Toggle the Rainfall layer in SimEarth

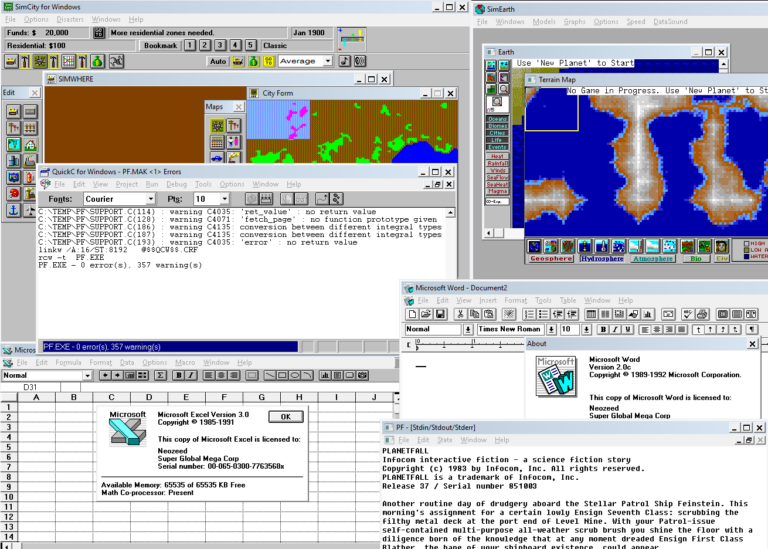[497, 165]
